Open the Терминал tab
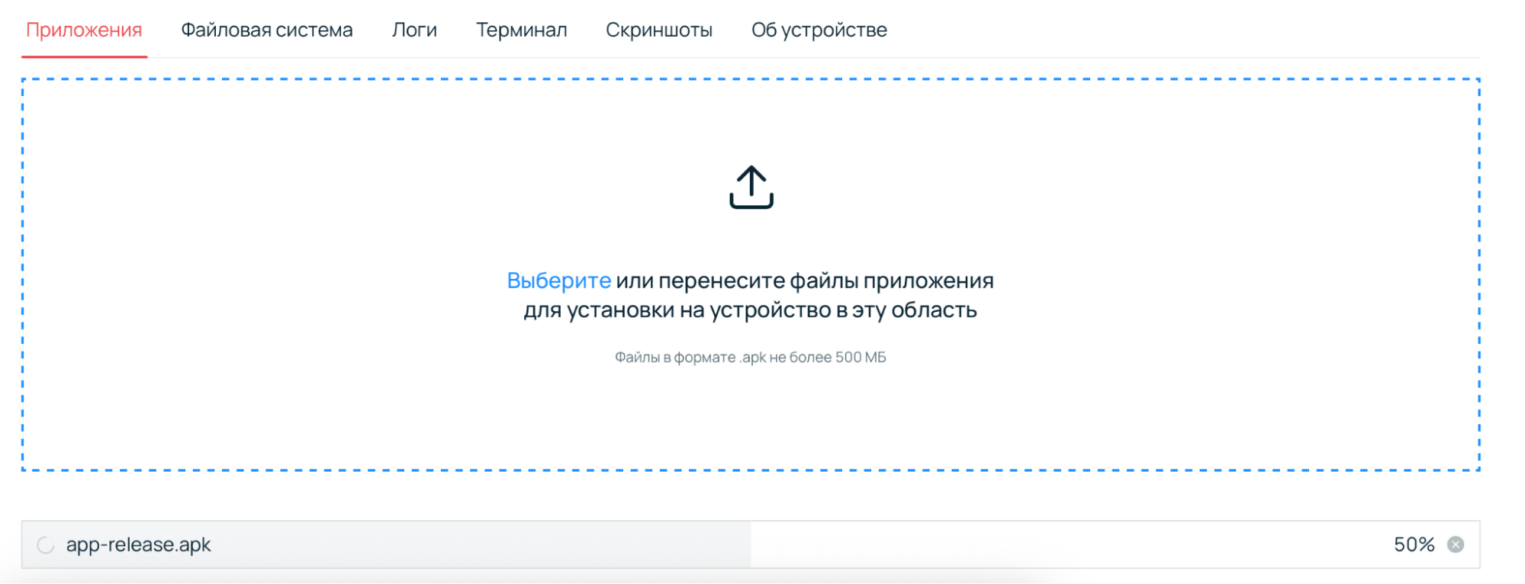 click(x=522, y=30)
